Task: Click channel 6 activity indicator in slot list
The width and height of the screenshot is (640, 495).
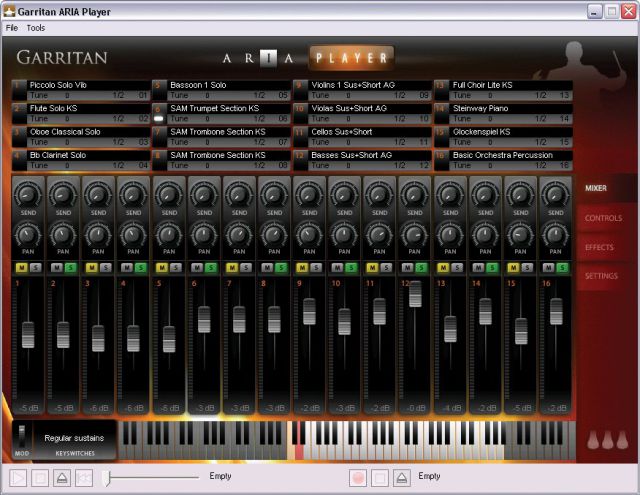Action: click(x=159, y=119)
